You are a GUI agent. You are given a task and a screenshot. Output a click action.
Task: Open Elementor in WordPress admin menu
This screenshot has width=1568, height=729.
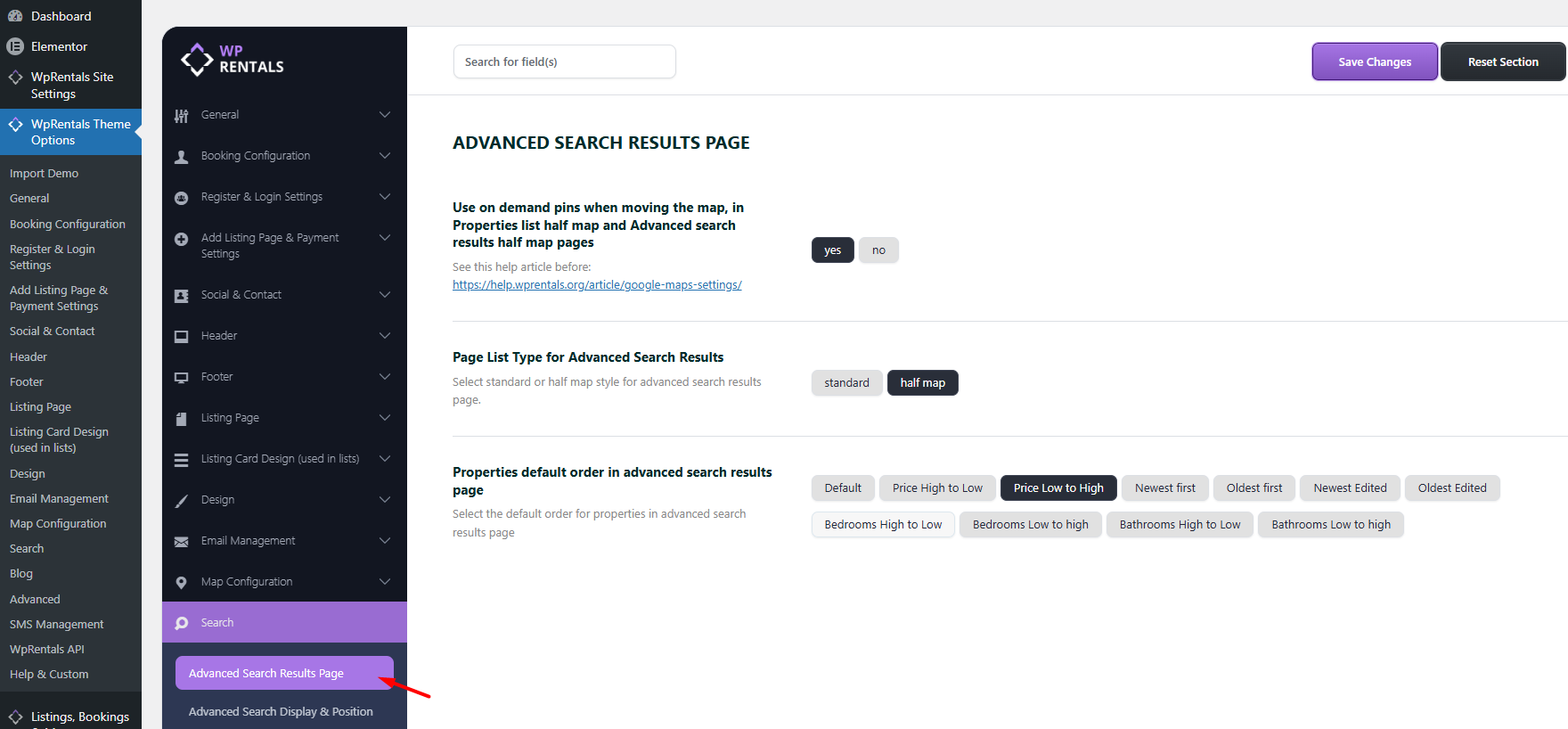[x=59, y=46]
